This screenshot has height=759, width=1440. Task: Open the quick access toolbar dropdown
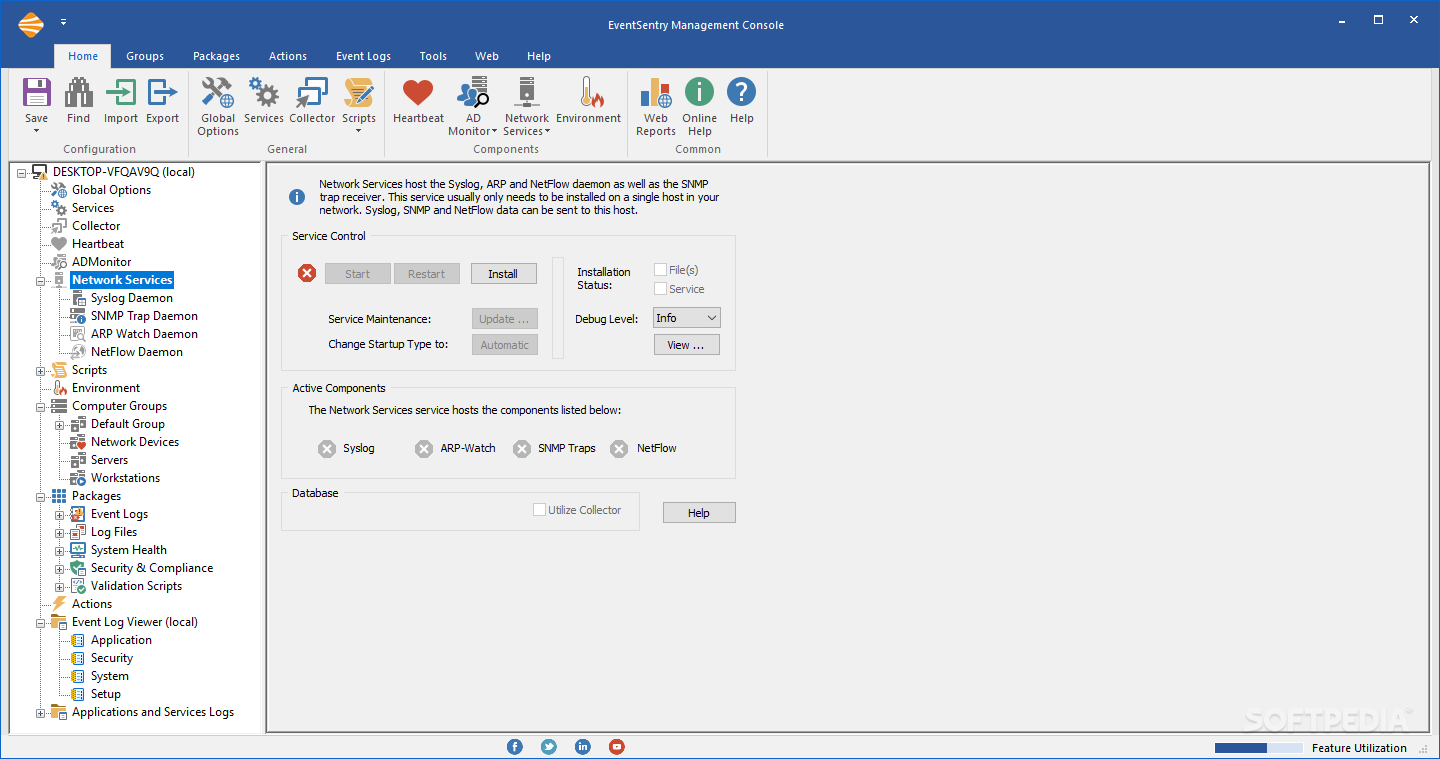(64, 22)
